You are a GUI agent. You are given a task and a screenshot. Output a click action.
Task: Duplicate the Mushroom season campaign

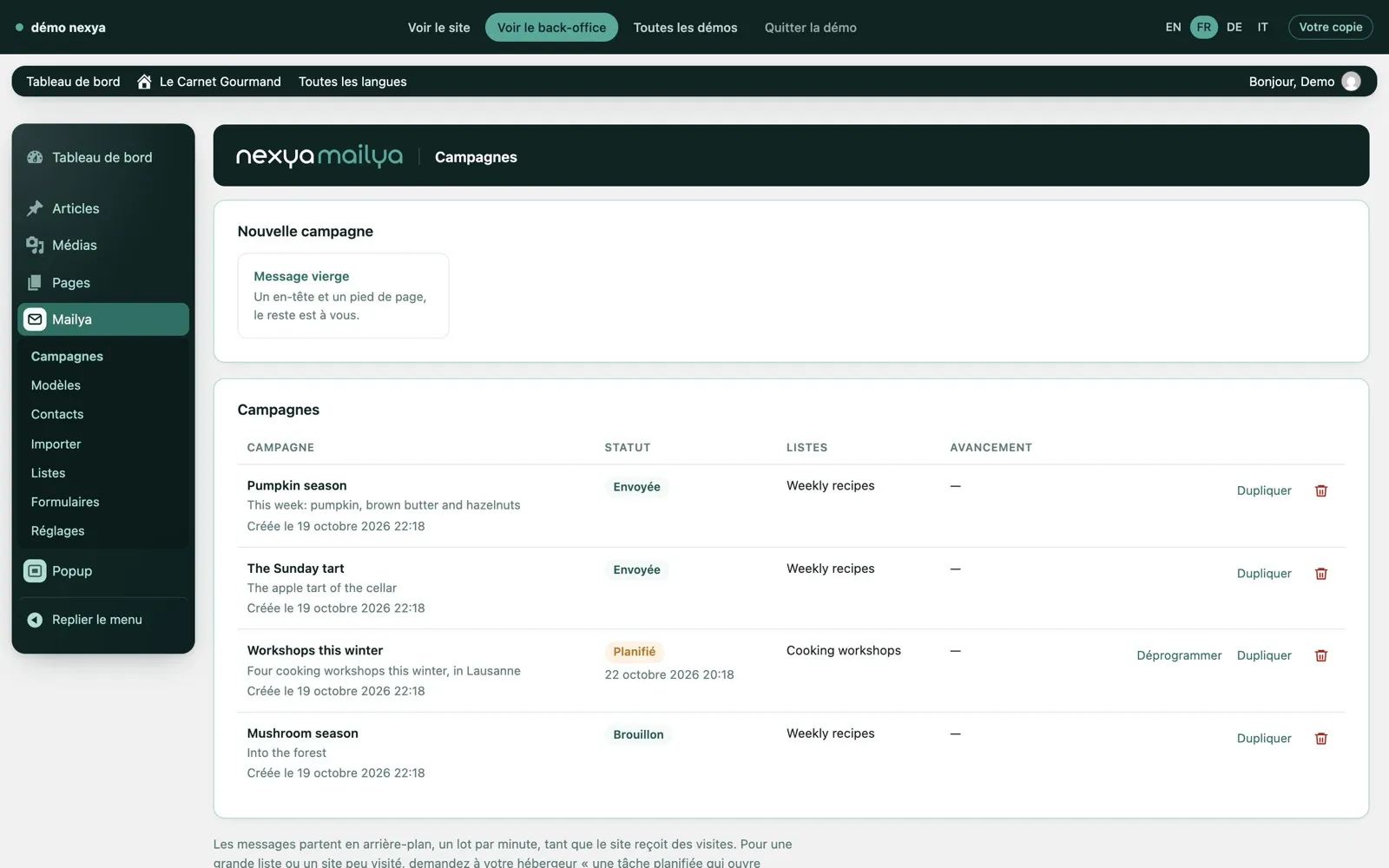tap(1264, 739)
